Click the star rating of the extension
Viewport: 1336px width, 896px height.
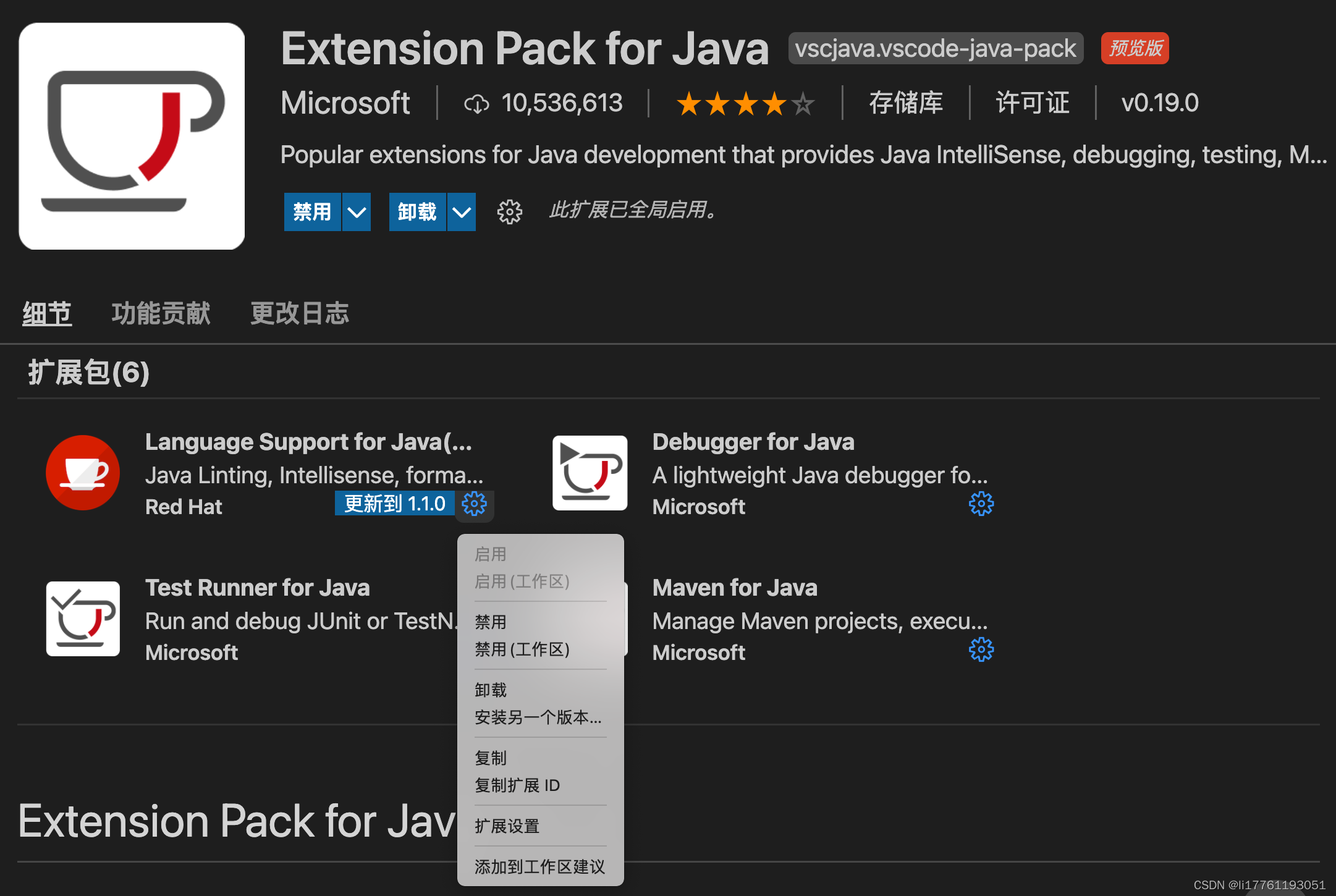745,103
